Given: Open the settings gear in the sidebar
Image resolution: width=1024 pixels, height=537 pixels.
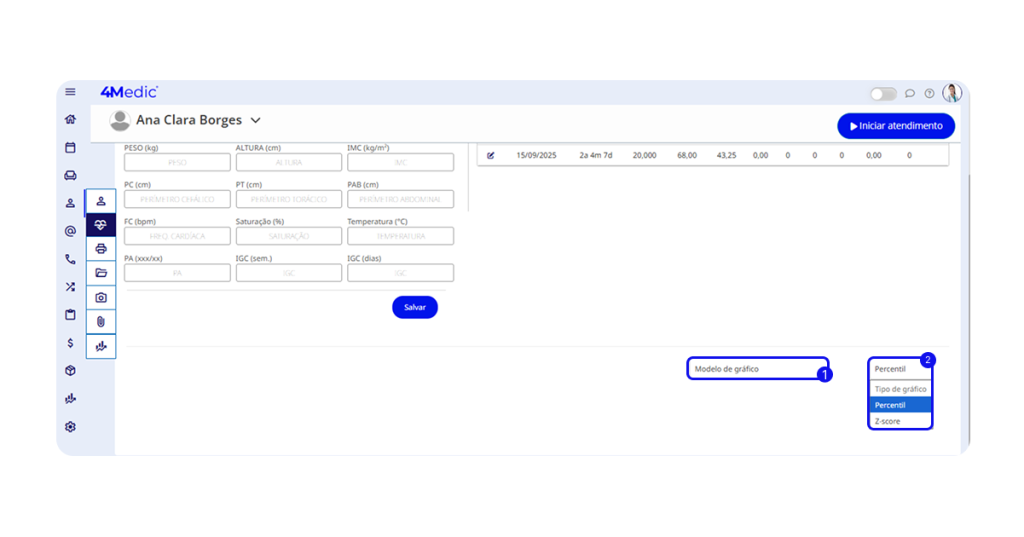Looking at the screenshot, I should click(70, 427).
